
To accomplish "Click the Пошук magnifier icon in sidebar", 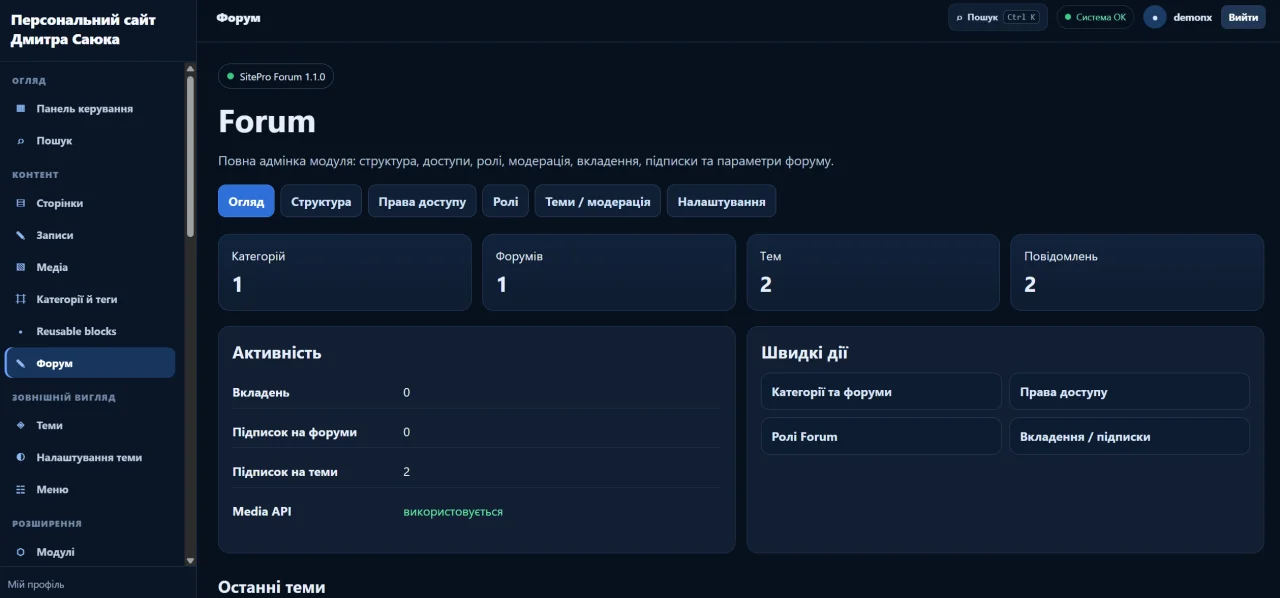I will click(x=21, y=141).
